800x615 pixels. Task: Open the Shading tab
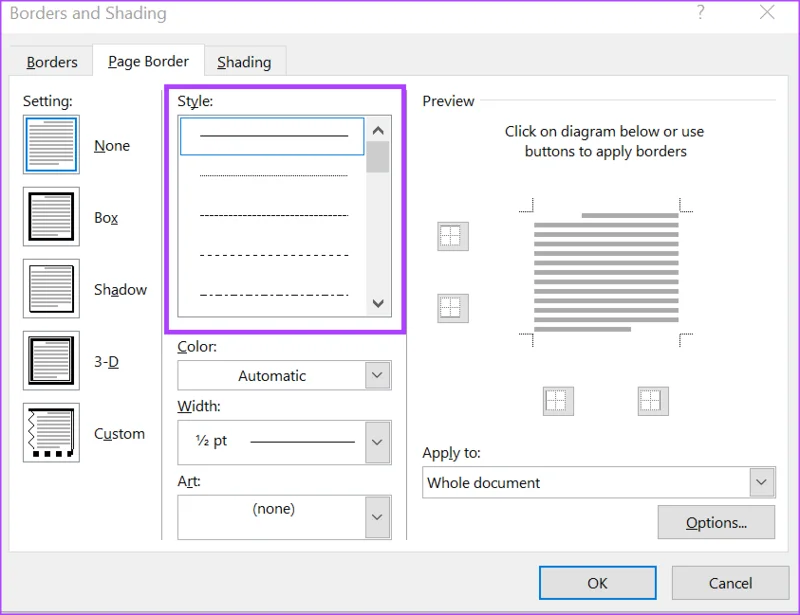click(244, 62)
